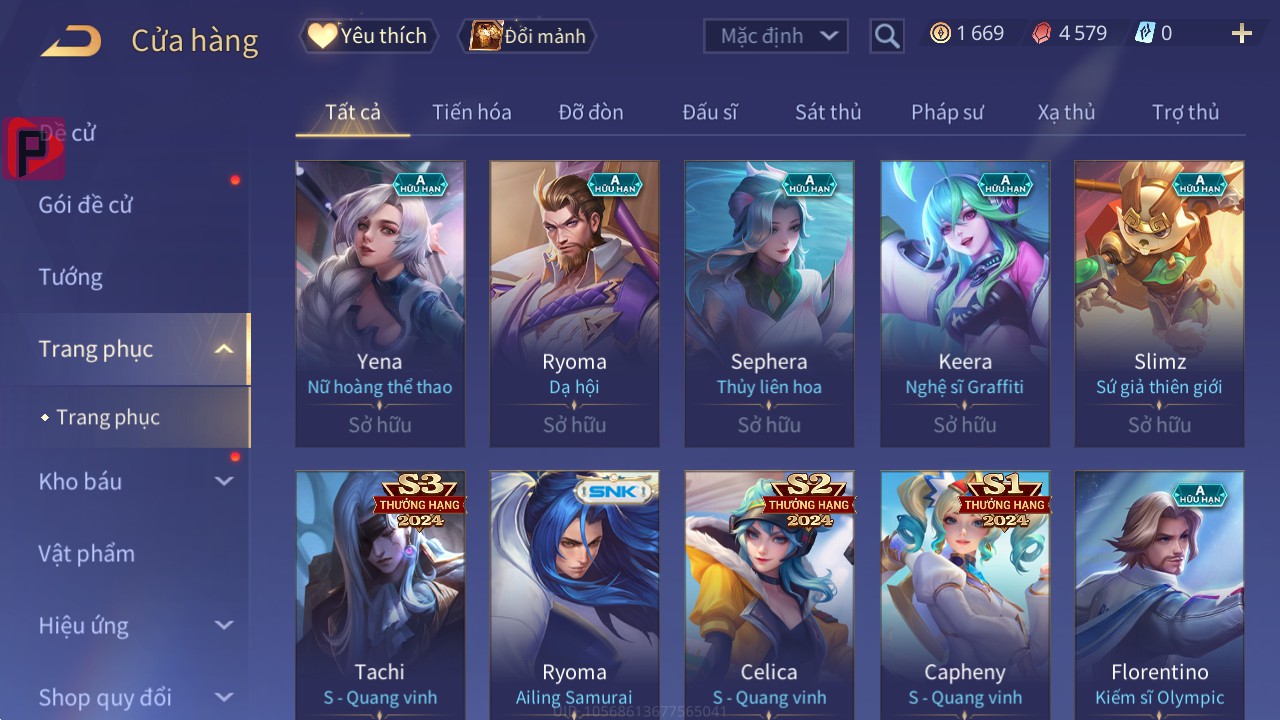The width and height of the screenshot is (1280, 720).
Task: Collapse the Trang phục sidebar section
Action: coord(224,349)
